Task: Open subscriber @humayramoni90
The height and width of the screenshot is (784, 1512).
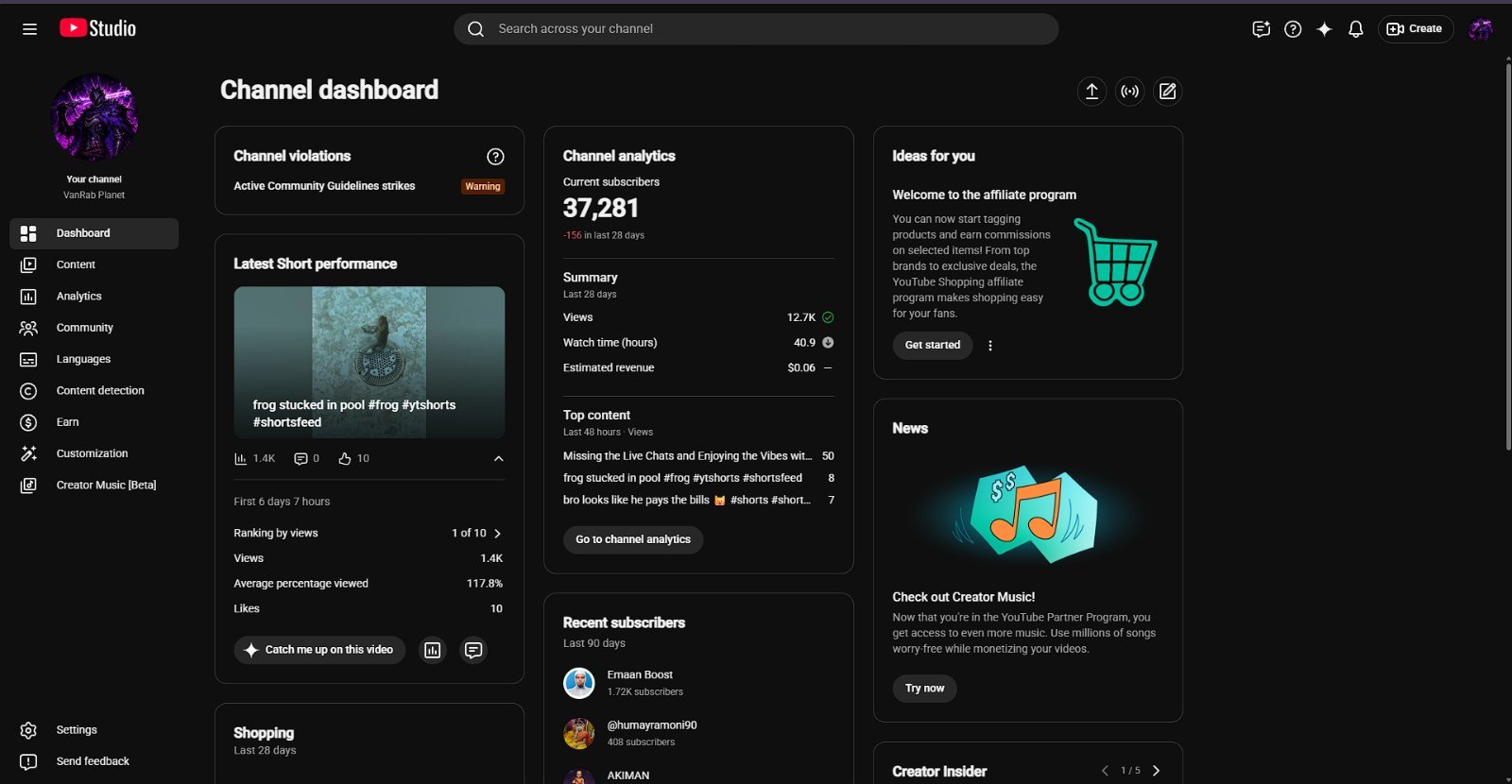Action: tap(652, 725)
